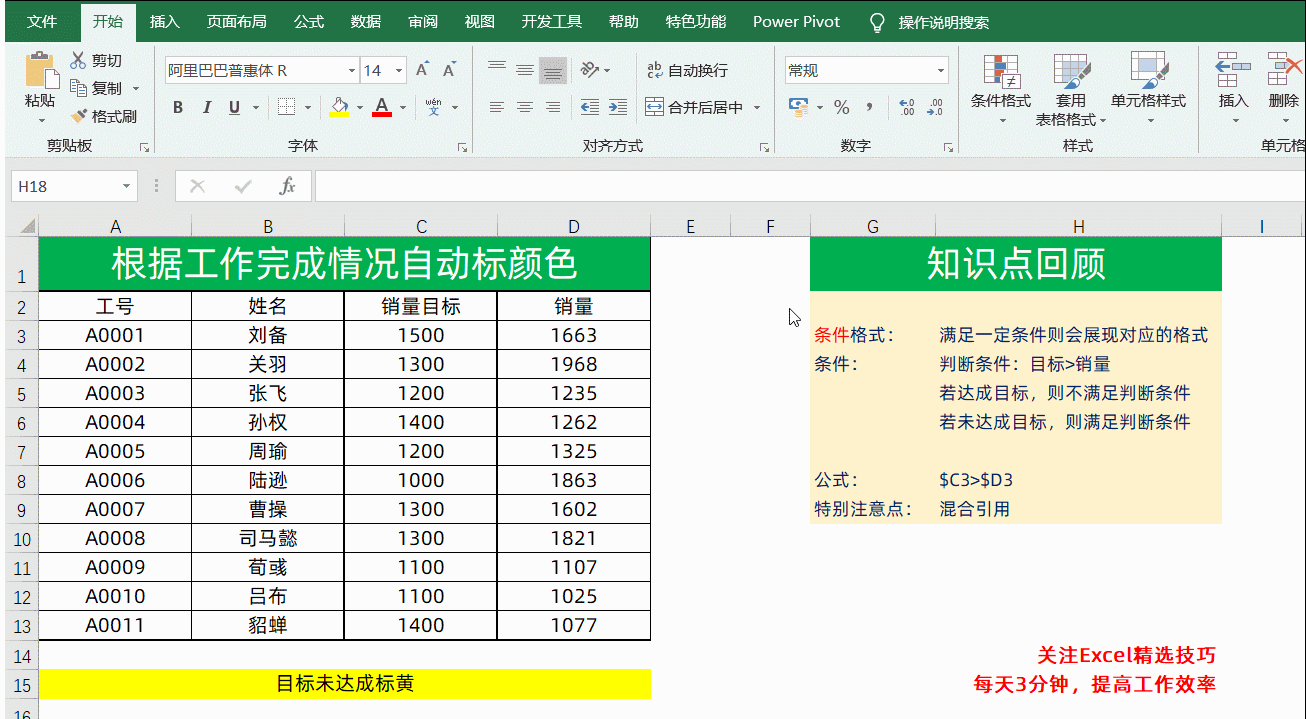Toggle Bold formatting
Screen dimensions: 1306x719
pos(178,107)
